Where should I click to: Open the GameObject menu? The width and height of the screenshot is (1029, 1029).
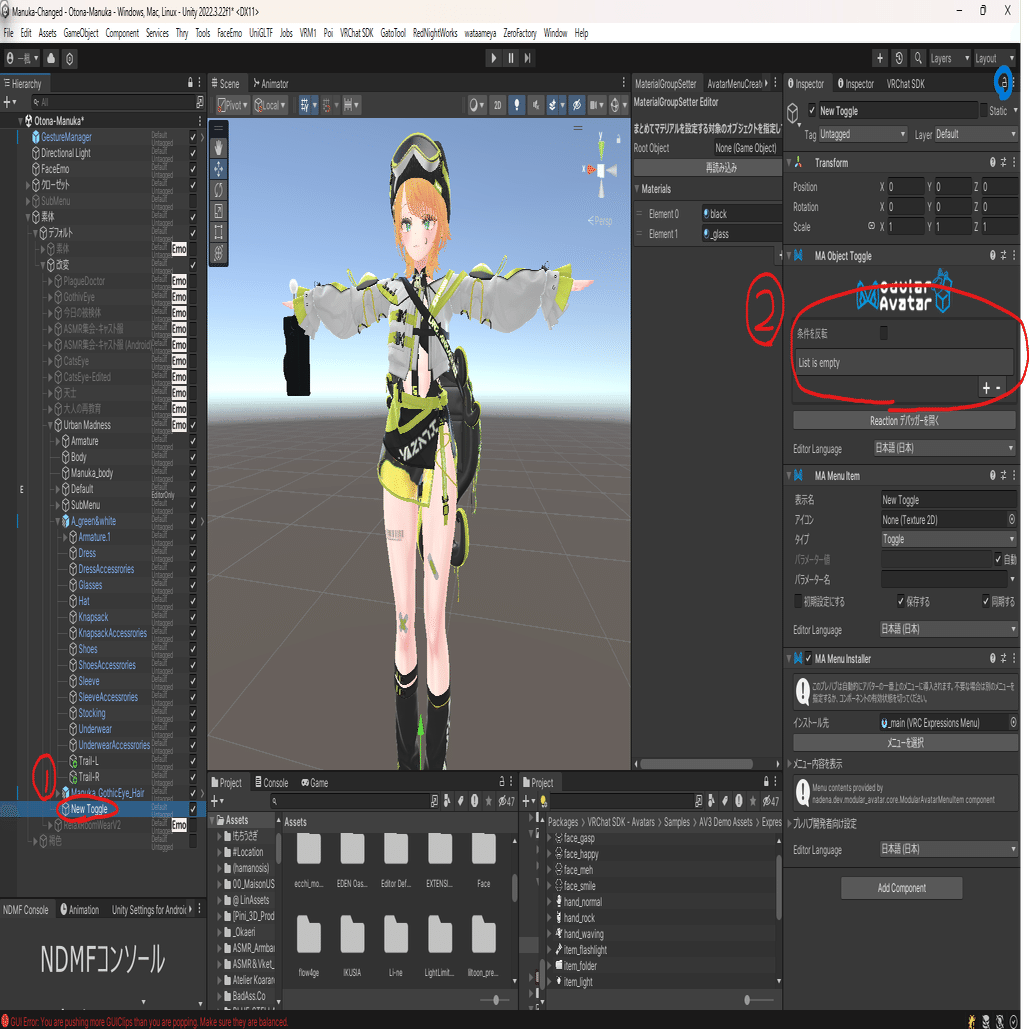click(x=81, y=33)
